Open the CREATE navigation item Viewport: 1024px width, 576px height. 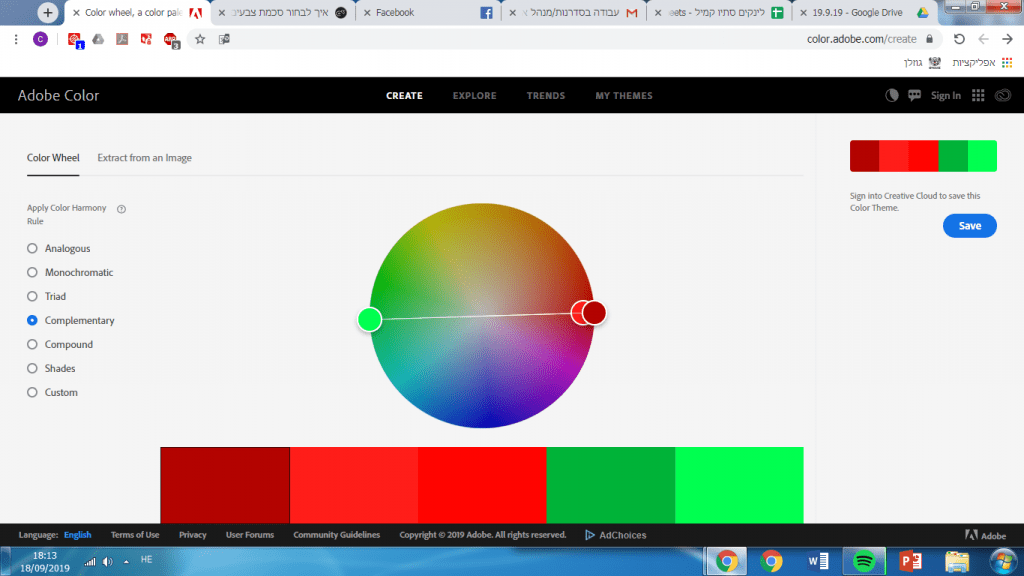pos(404,95)
